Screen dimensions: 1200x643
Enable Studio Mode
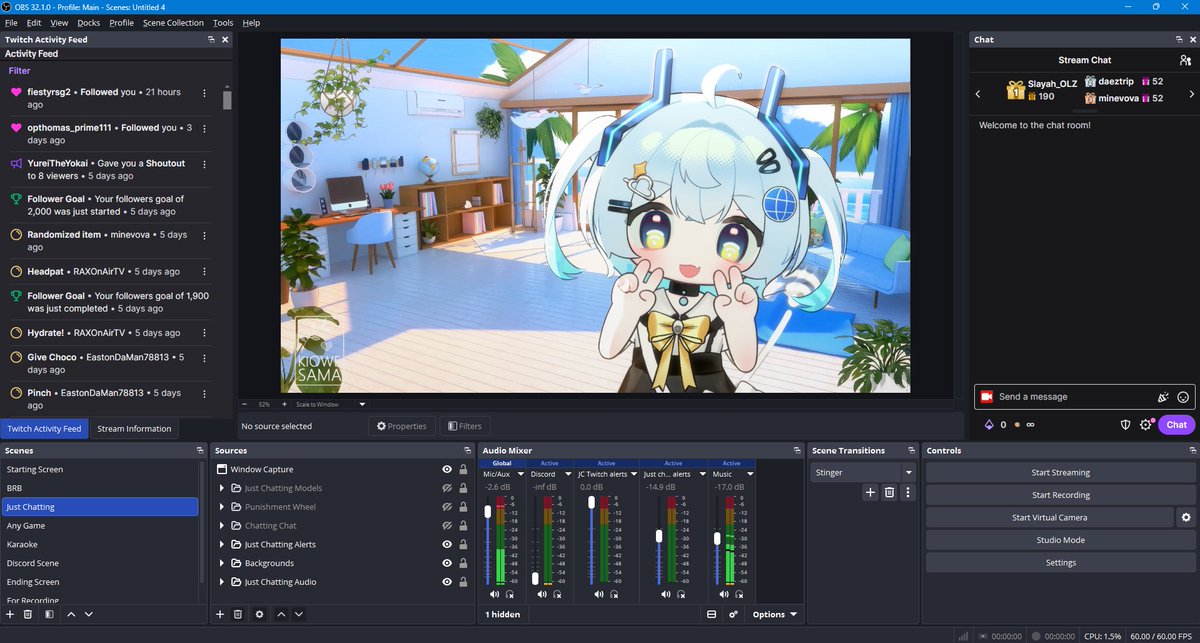tap(1061, 540)
